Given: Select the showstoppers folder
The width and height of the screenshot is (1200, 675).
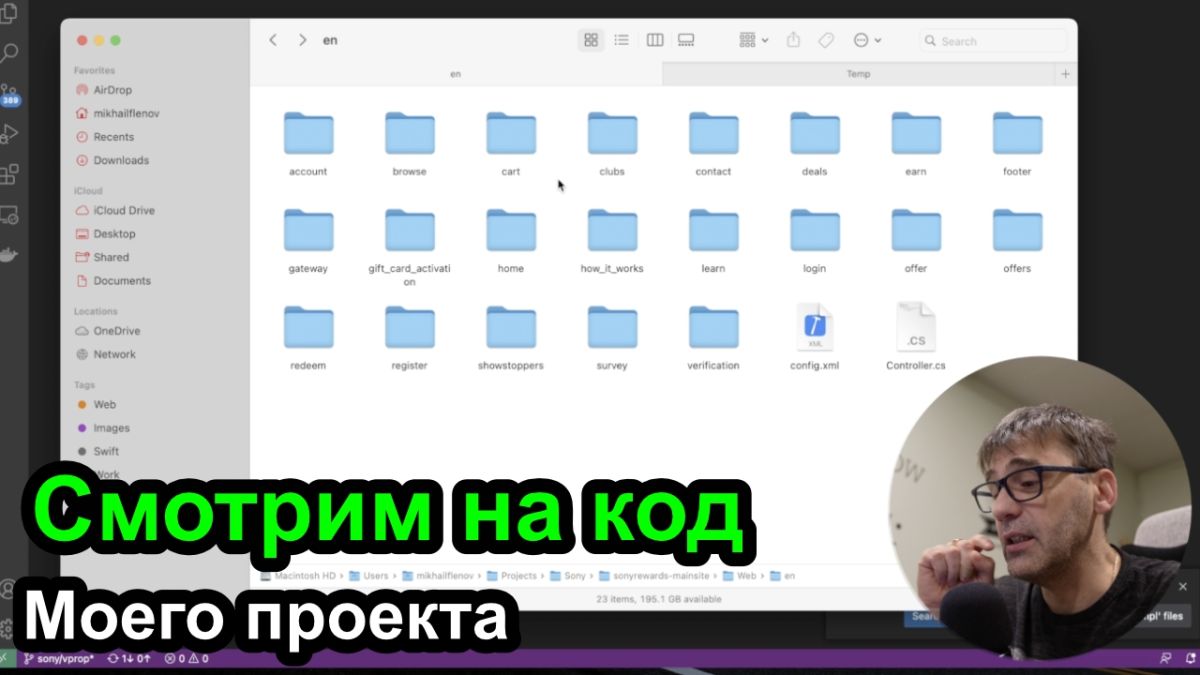Looking at the screenshot, I should (511, 328).
